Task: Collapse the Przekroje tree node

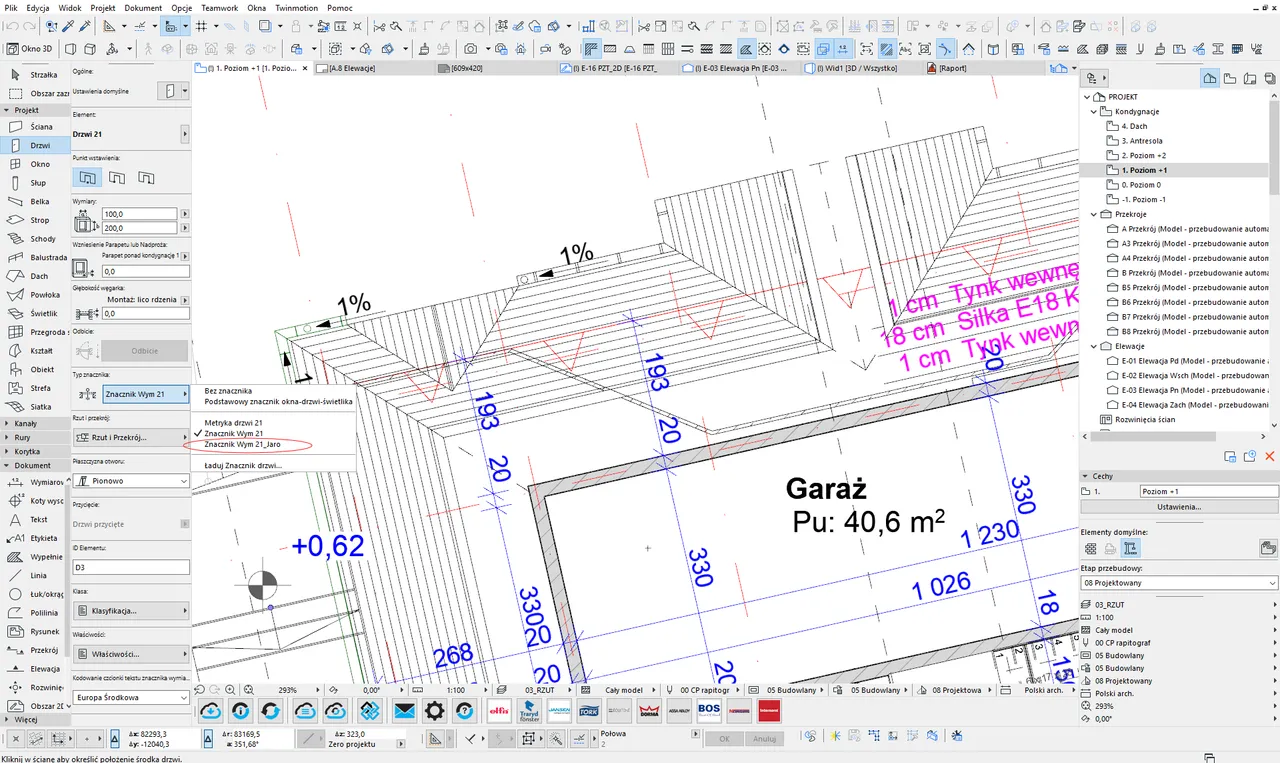Action: pyautogui.click(x=1094, y=214)
